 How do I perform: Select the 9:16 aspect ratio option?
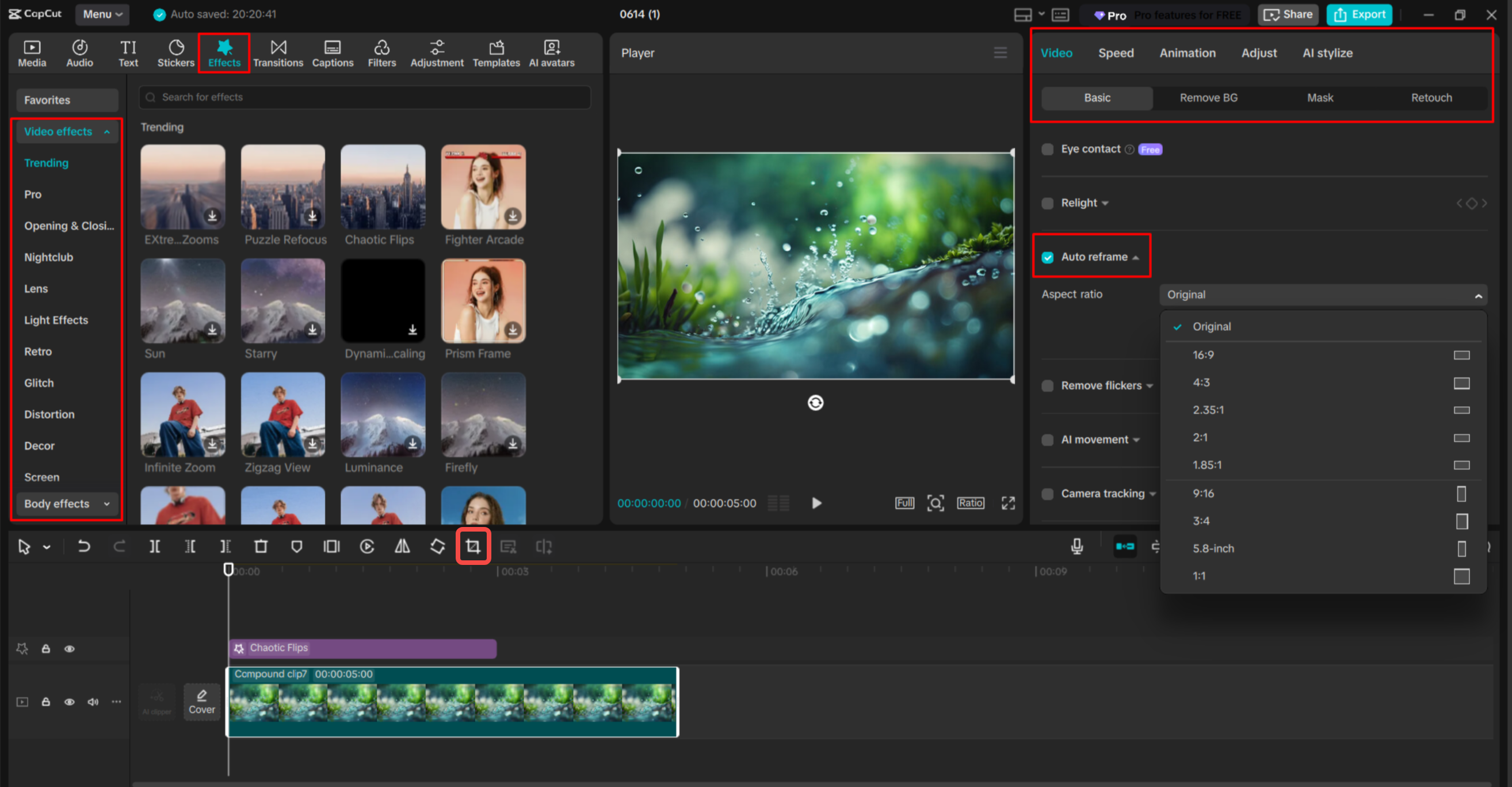point(1203,493)
